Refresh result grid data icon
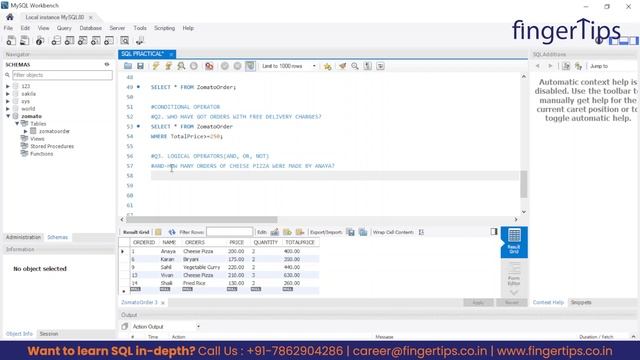The height and width of the screenshot is (360, 640). click(x=172, y=232)
